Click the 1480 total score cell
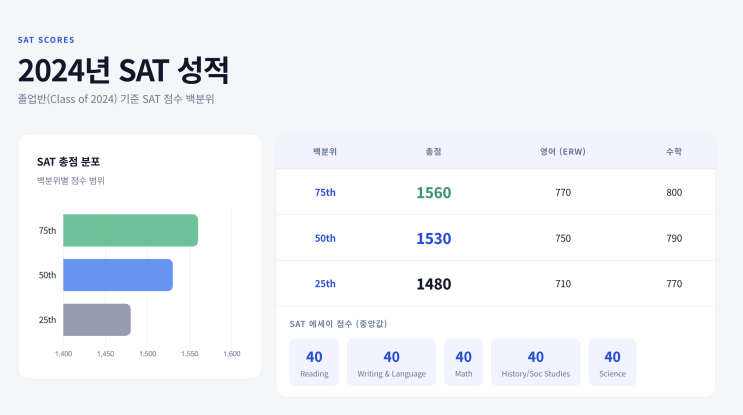The height and width of the screenshot is (415, 743). [434, 284]
